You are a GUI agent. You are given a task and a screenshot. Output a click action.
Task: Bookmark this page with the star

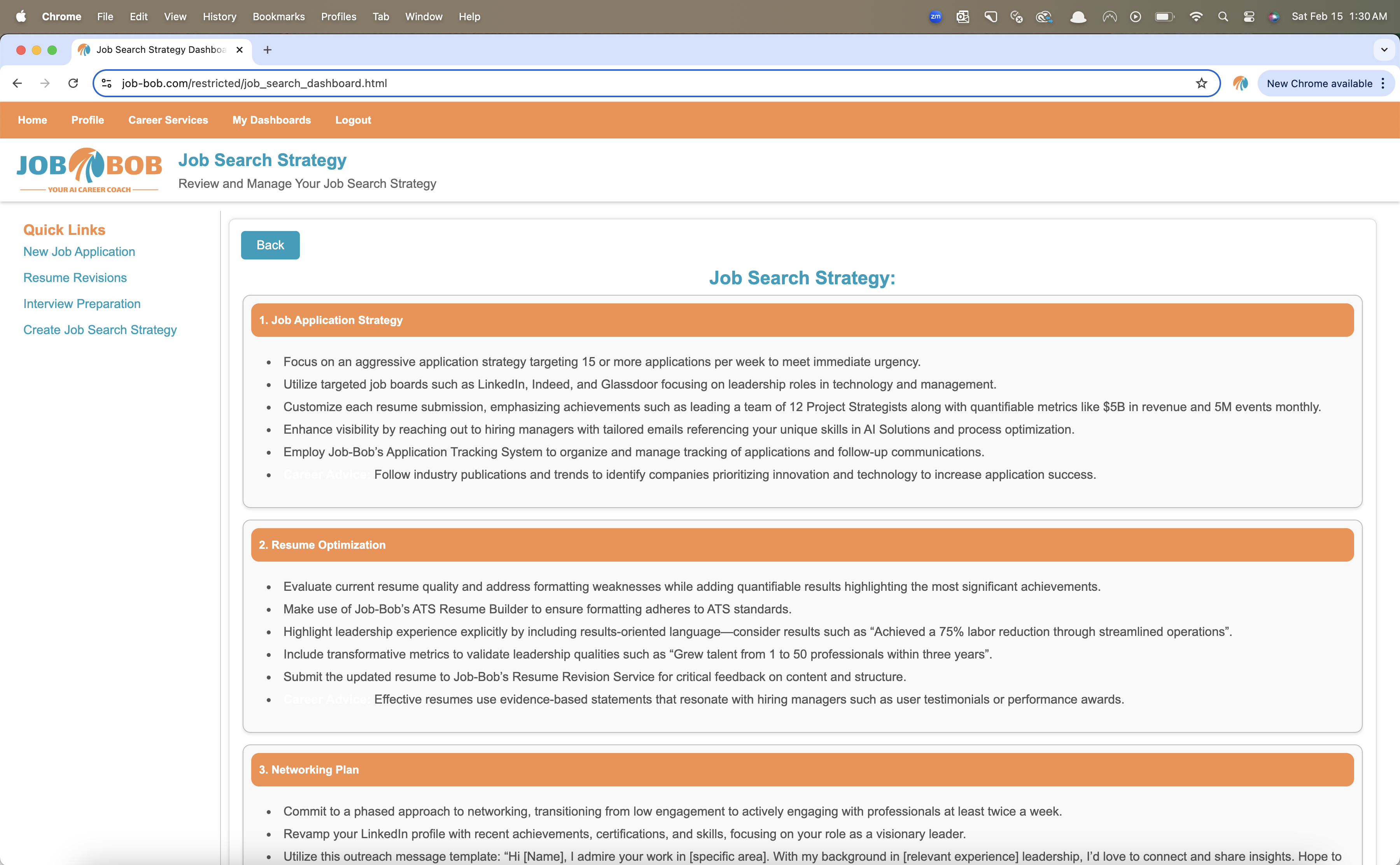(x=1201, y=84)
